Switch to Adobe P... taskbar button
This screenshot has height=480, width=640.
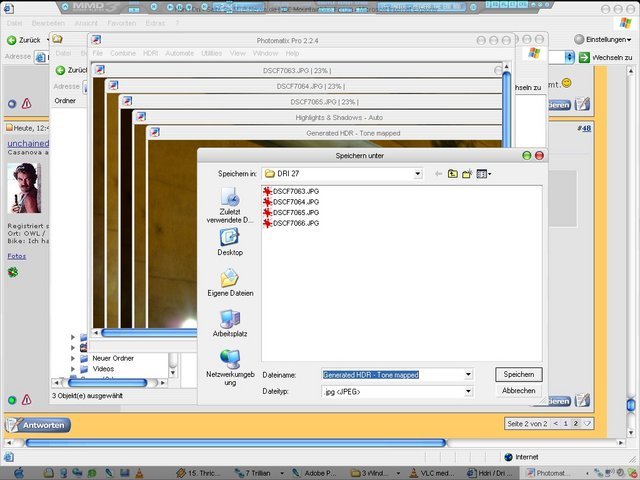pyautogui.click(x=314, y=473)
